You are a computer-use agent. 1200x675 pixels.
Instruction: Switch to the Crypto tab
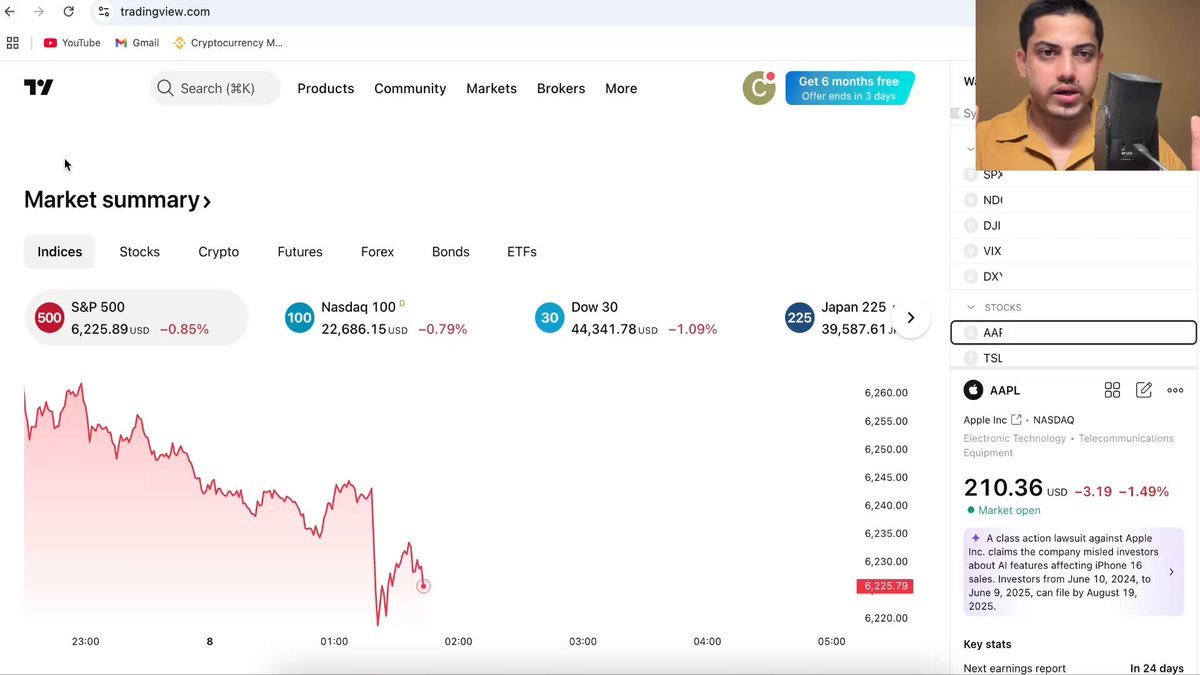click(x=219, y=252)
